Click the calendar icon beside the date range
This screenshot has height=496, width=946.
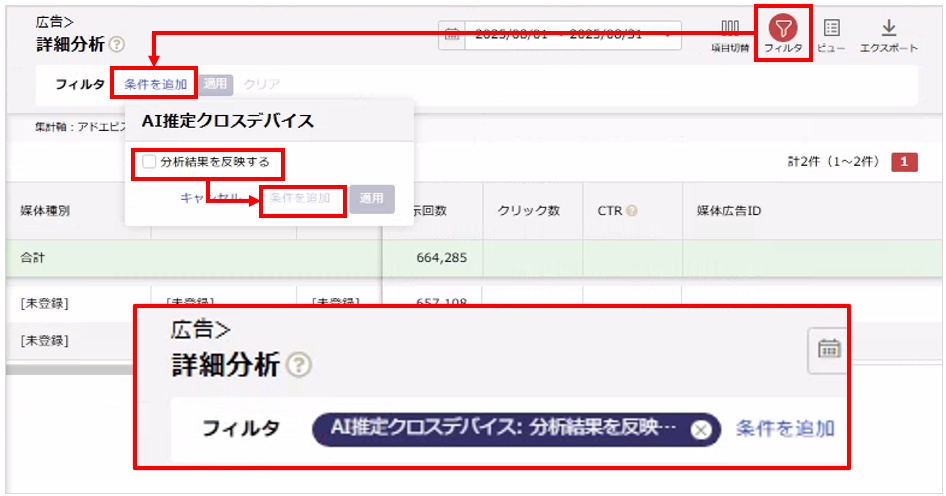pos(451,34)
